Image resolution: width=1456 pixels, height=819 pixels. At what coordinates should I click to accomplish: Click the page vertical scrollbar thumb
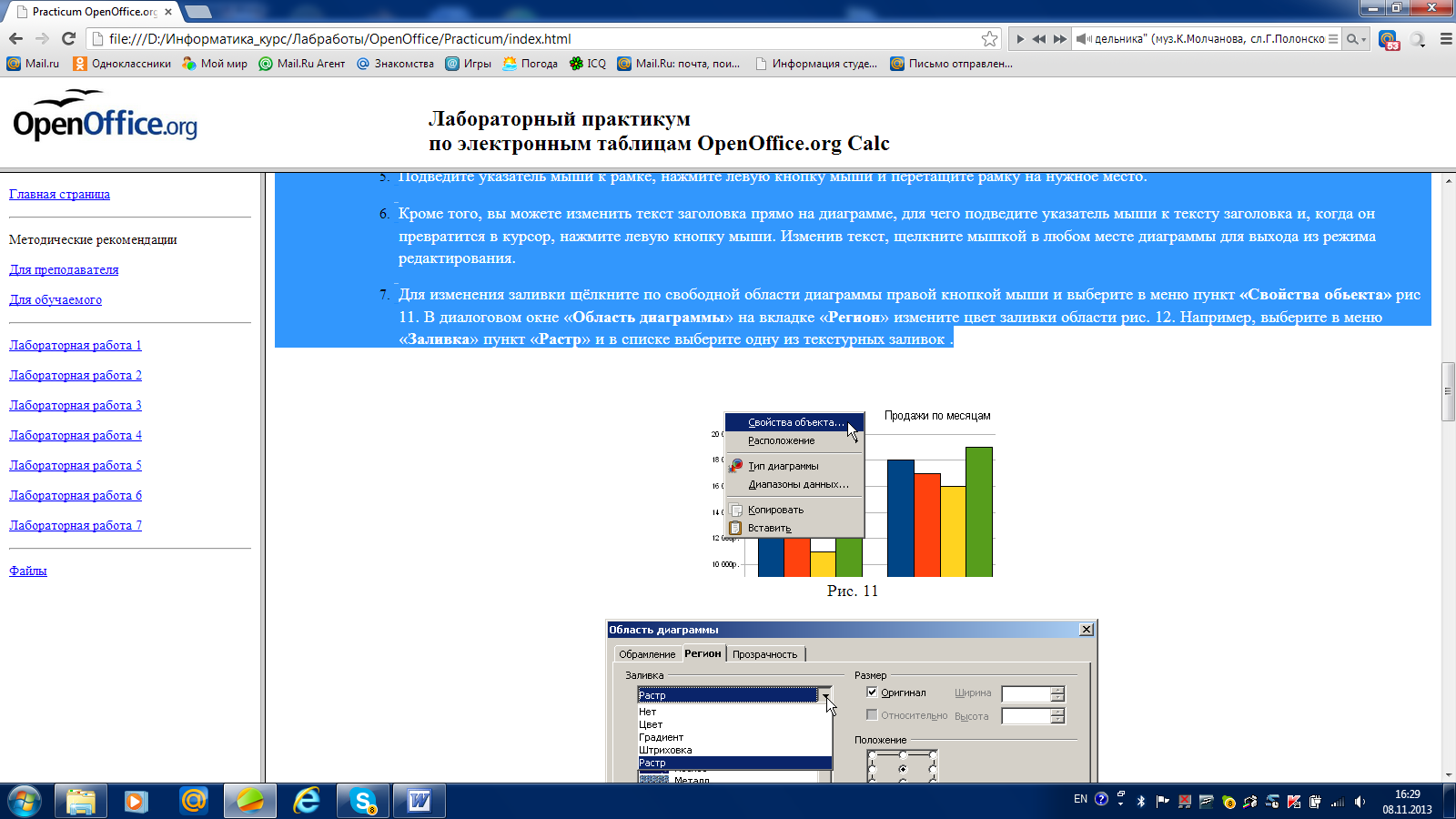click(x=1448, y=391)
